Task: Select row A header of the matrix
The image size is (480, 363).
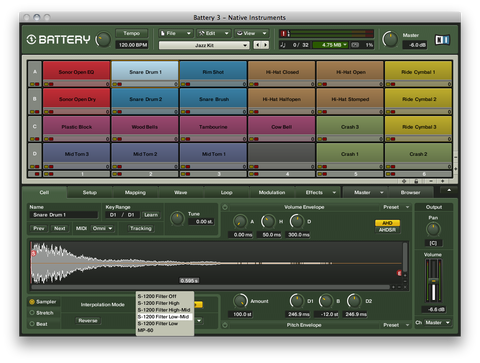Action: [x=35, y=72]
